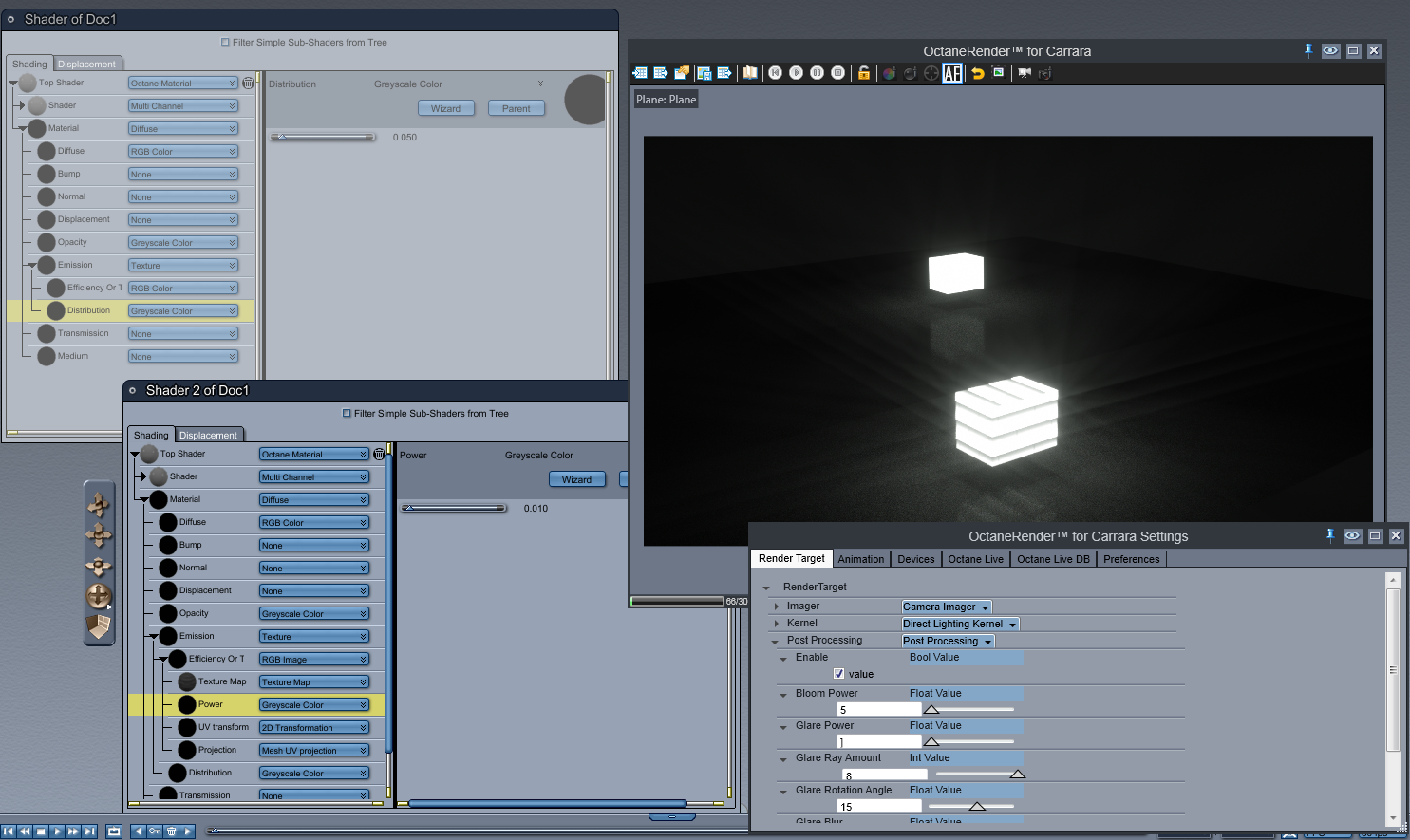The height and width of the screenshot is (840, 1410).
Task: Click the working box planes icon
Action: (x=99, y=627)
